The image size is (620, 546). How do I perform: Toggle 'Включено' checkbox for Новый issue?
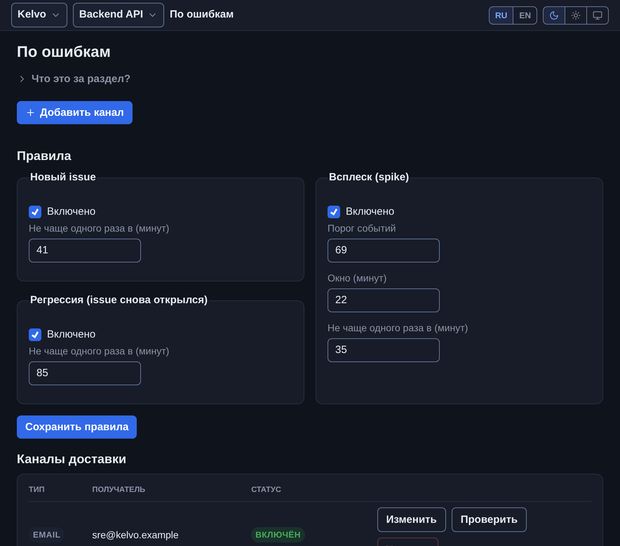point(35,212)
